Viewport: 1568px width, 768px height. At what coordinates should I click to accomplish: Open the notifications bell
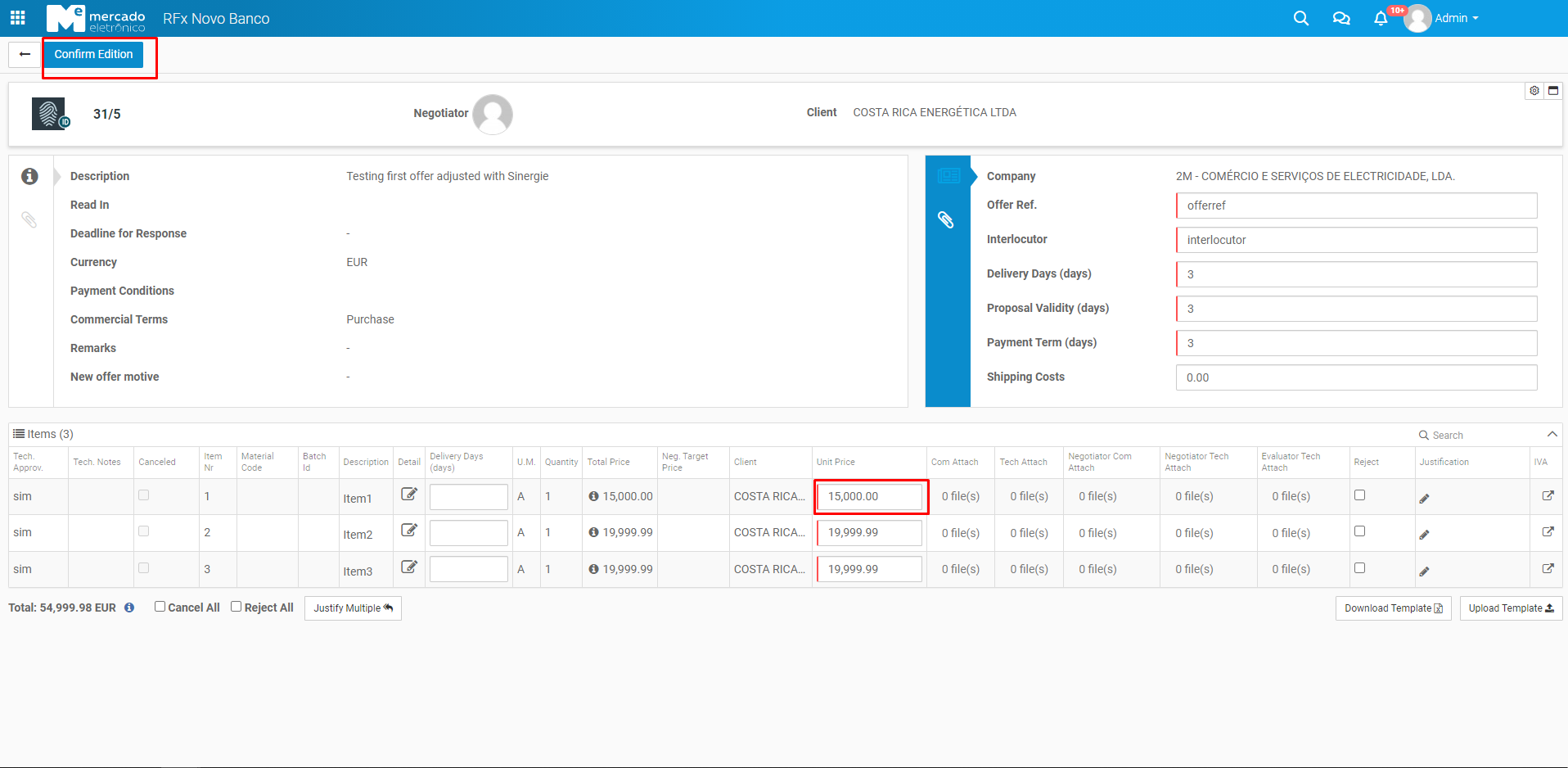tap(1381, 18)
